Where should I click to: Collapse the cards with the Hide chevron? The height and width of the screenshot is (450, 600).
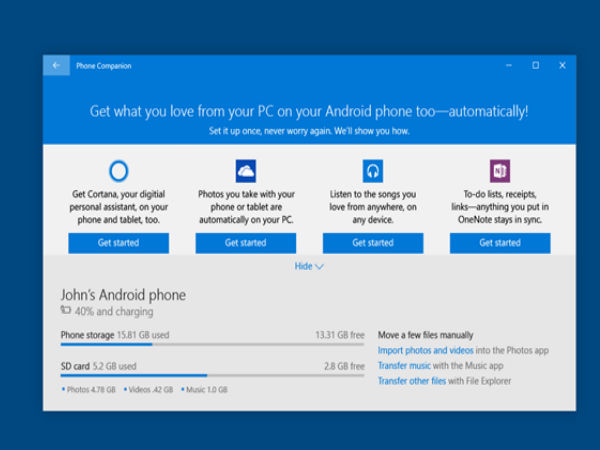(309, 266)
